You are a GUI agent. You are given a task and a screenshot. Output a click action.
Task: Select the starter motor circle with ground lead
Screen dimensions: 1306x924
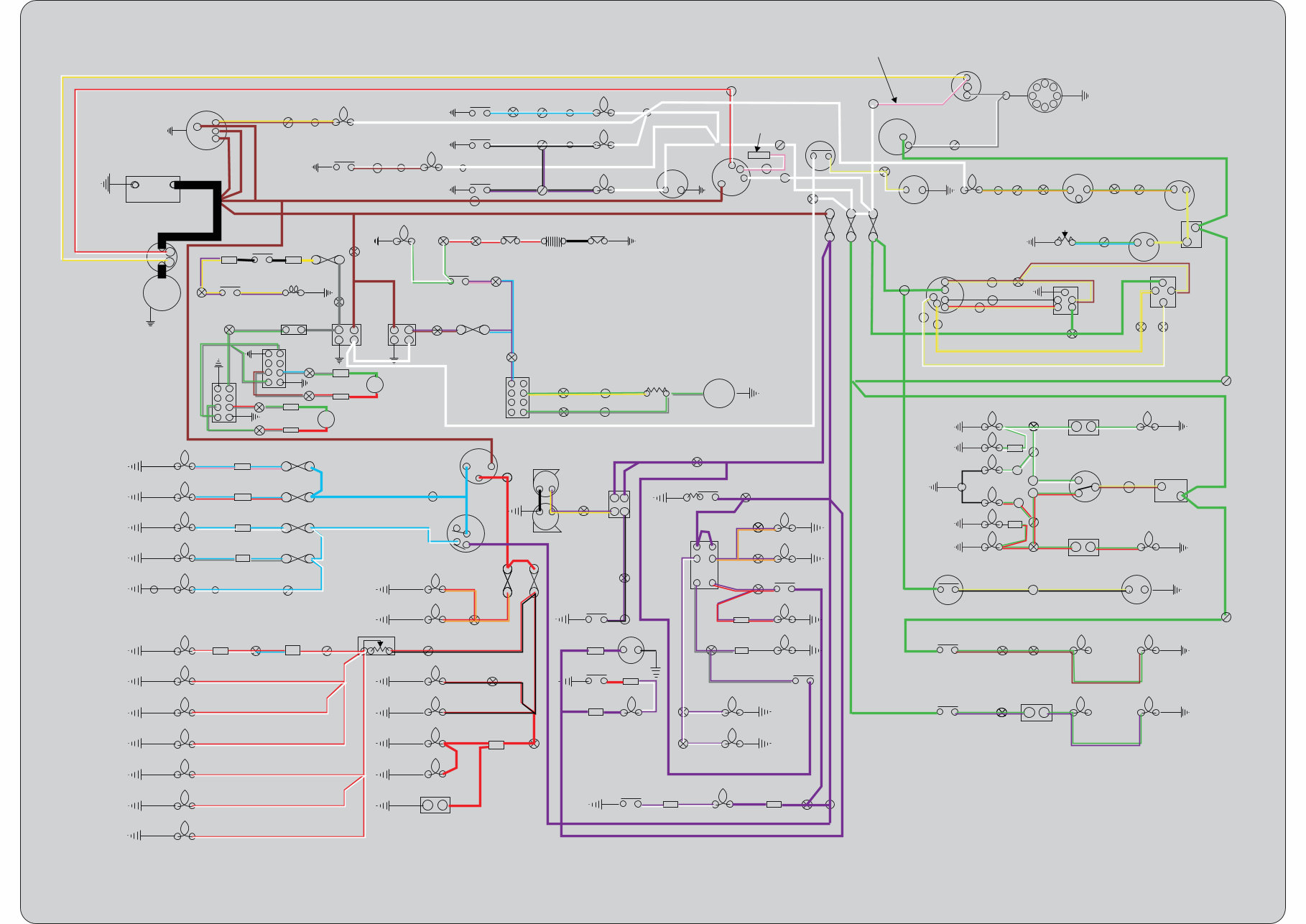pyautogui.click(x=160, y=293)
